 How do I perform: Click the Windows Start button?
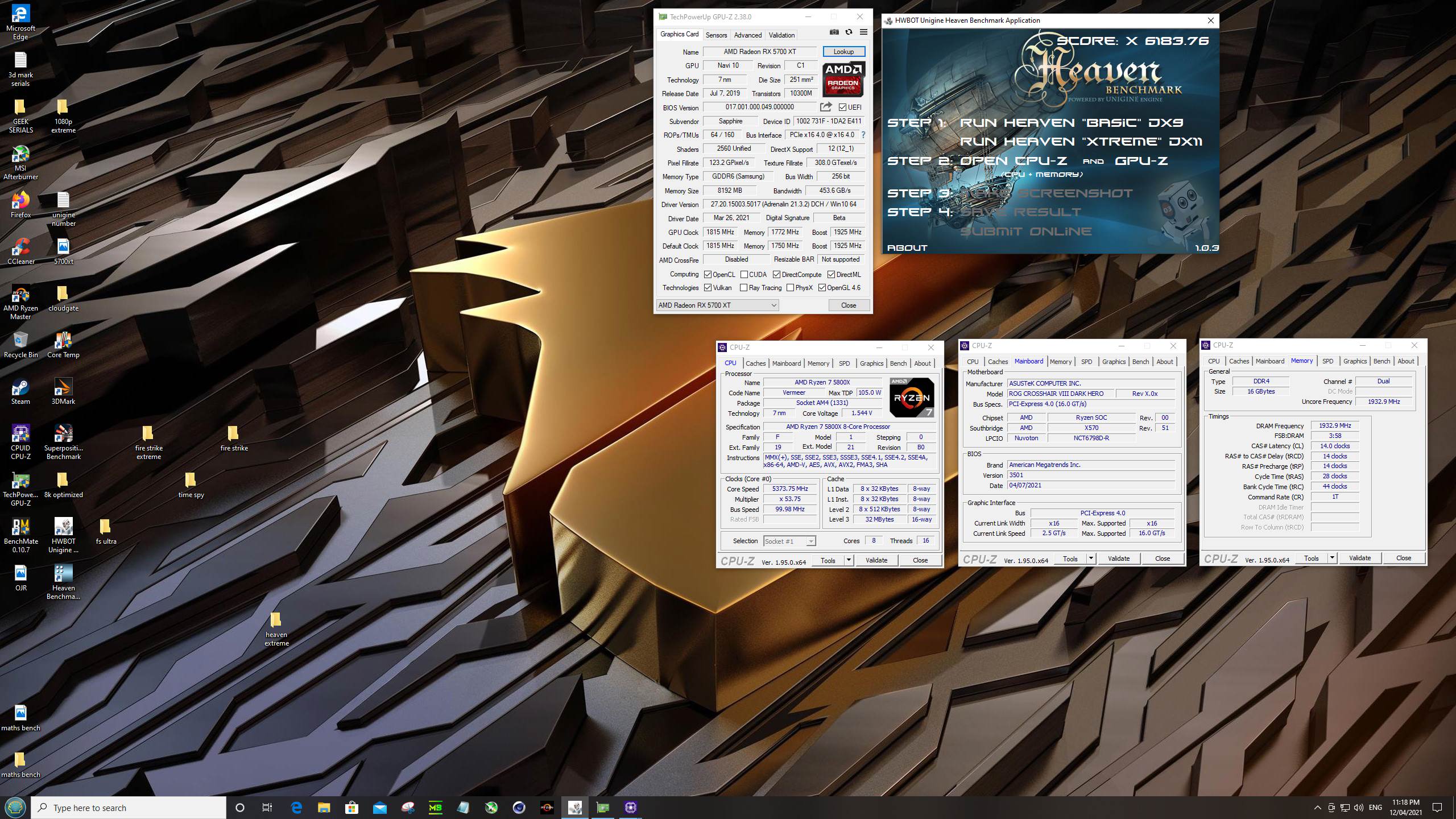pos(15,808)
